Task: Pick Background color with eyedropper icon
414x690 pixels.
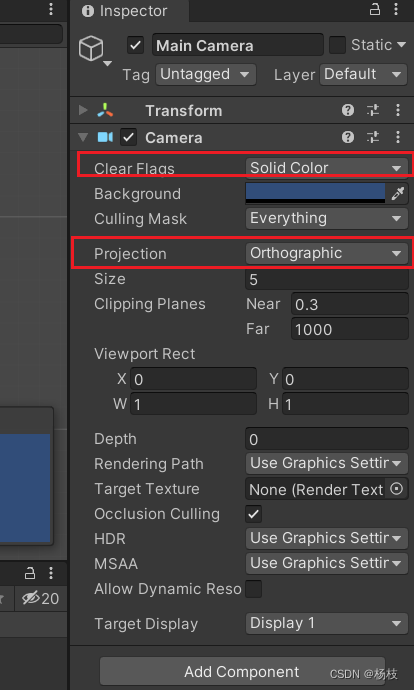Action: coord(397,193)
